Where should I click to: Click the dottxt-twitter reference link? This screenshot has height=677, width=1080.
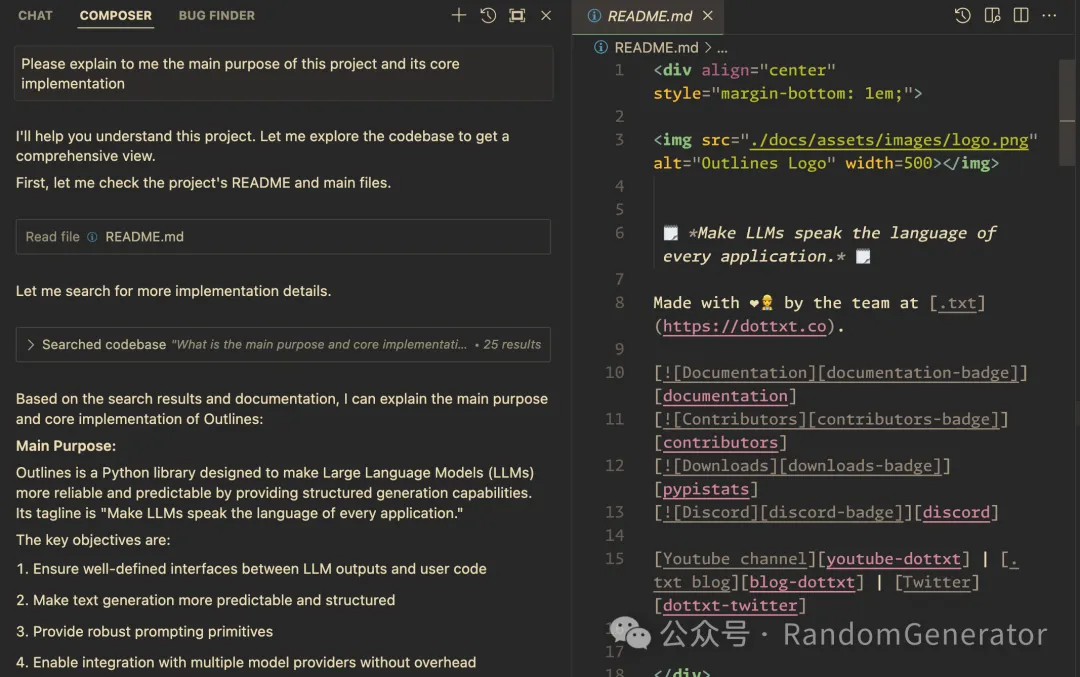point(729,605)
